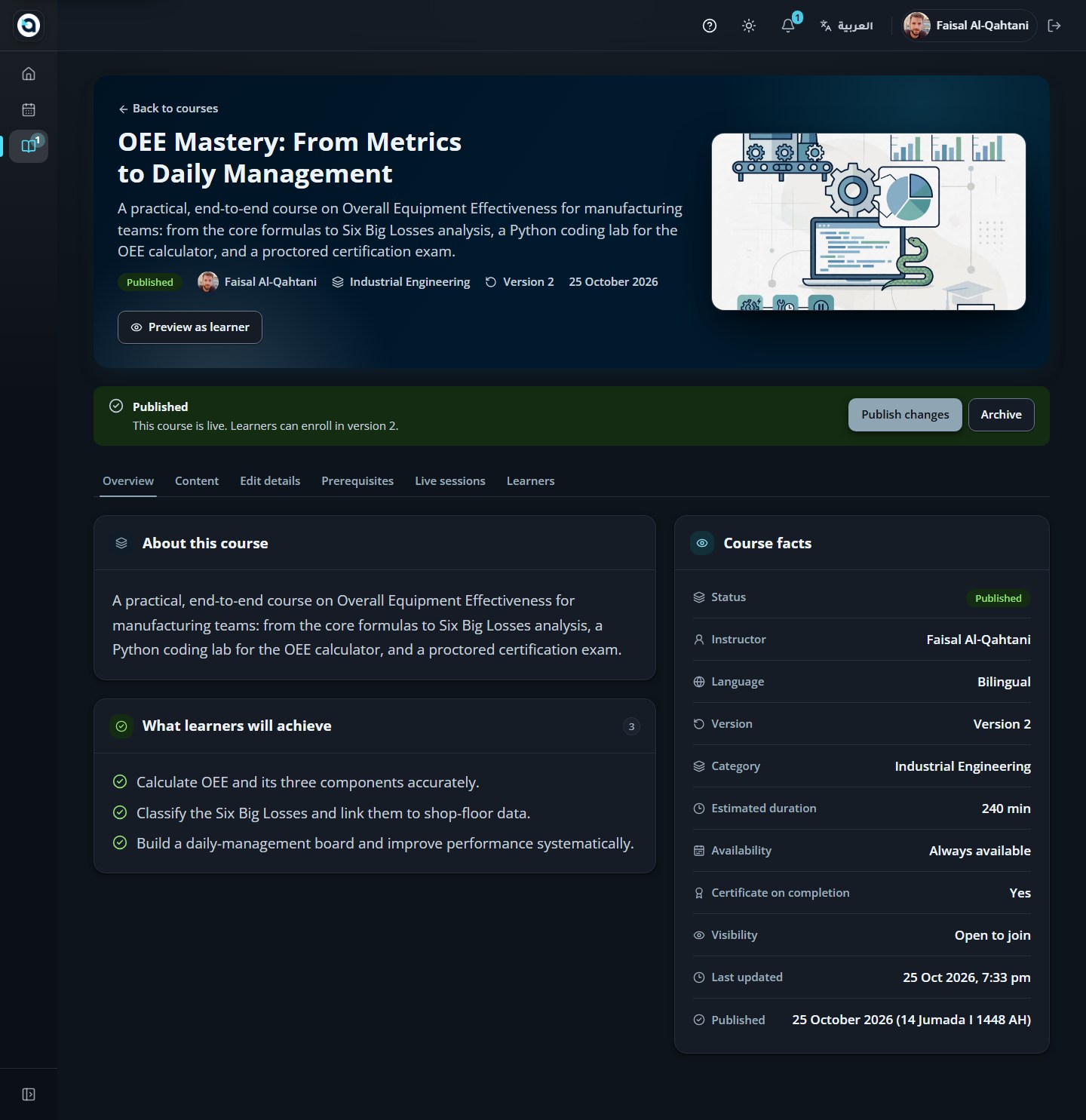Open the calendar icon in the sidebar

pyautogui.click(x=29, y=110)
